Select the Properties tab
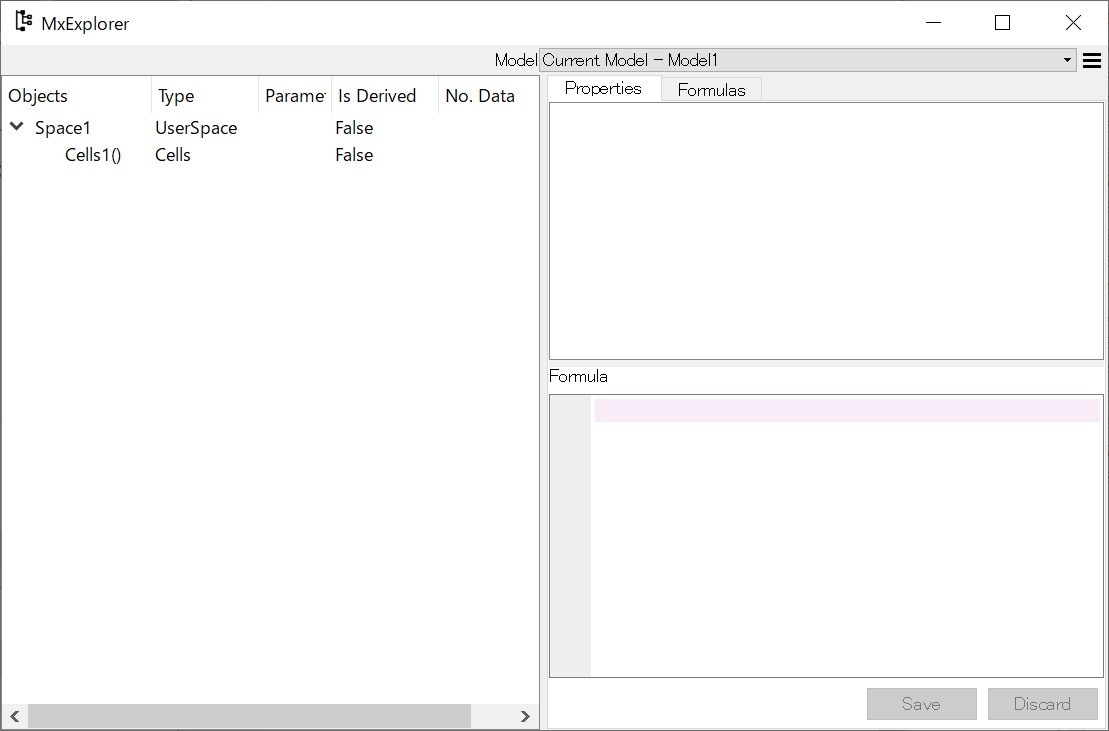 tap(603, 88)
